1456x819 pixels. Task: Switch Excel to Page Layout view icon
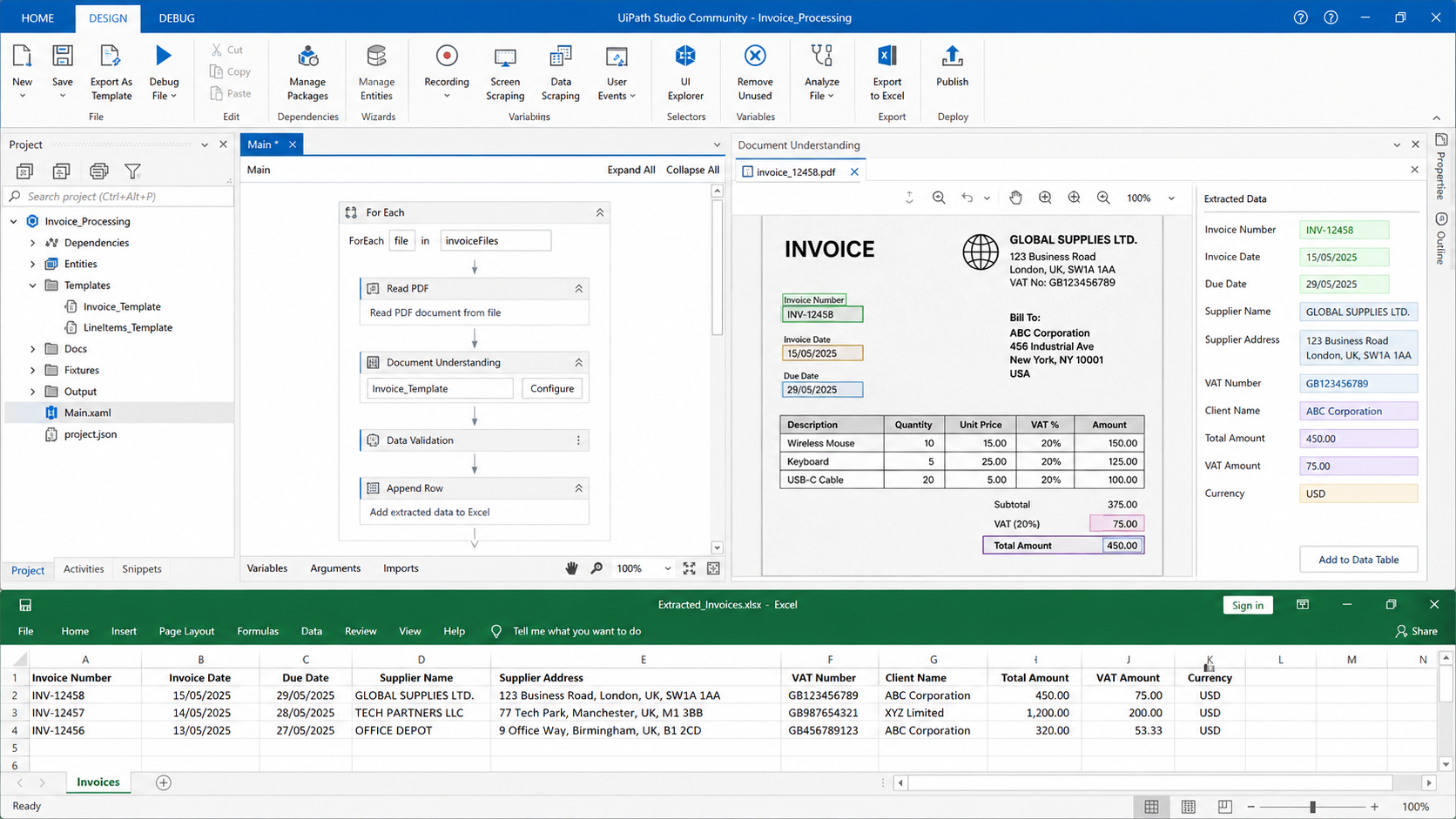tap(1189, 807)
